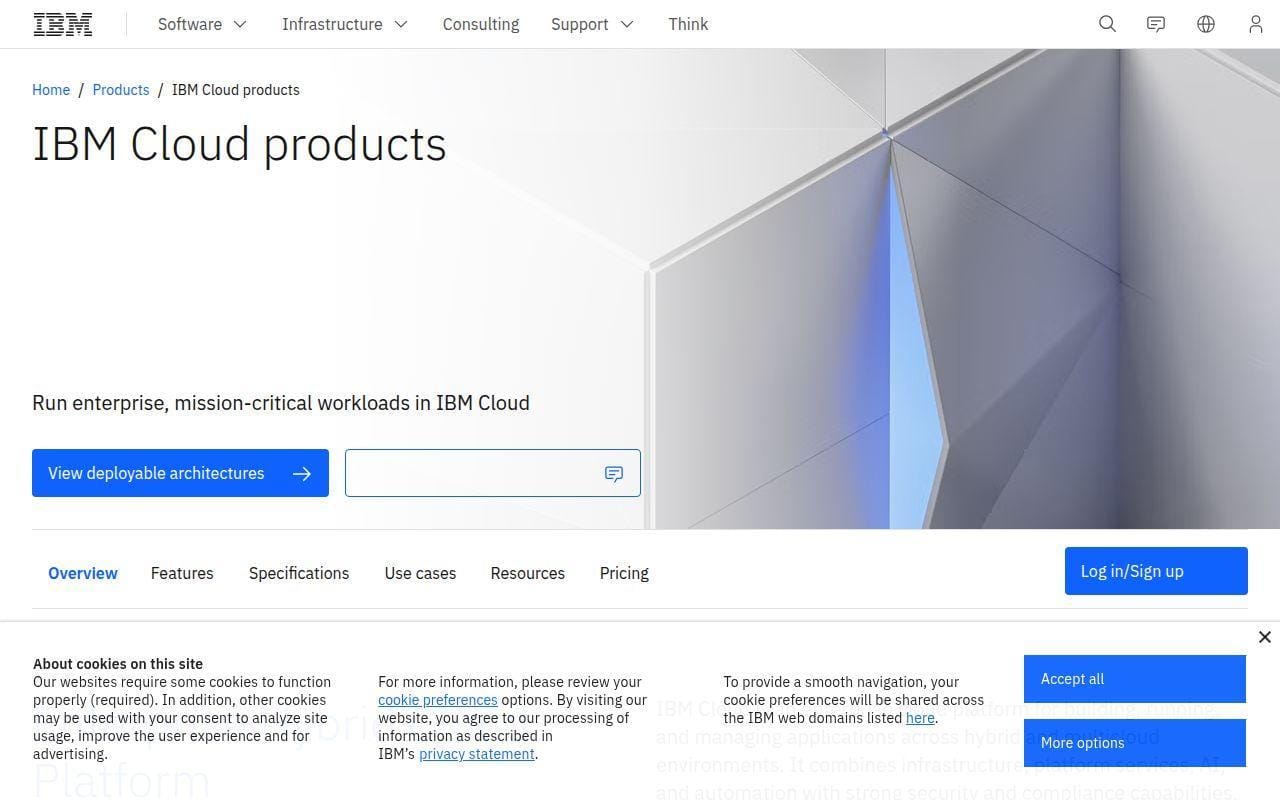Click the IBM logo
Image resolution: width=1280 pixels, height=800 pixels.
coord(63,24)
